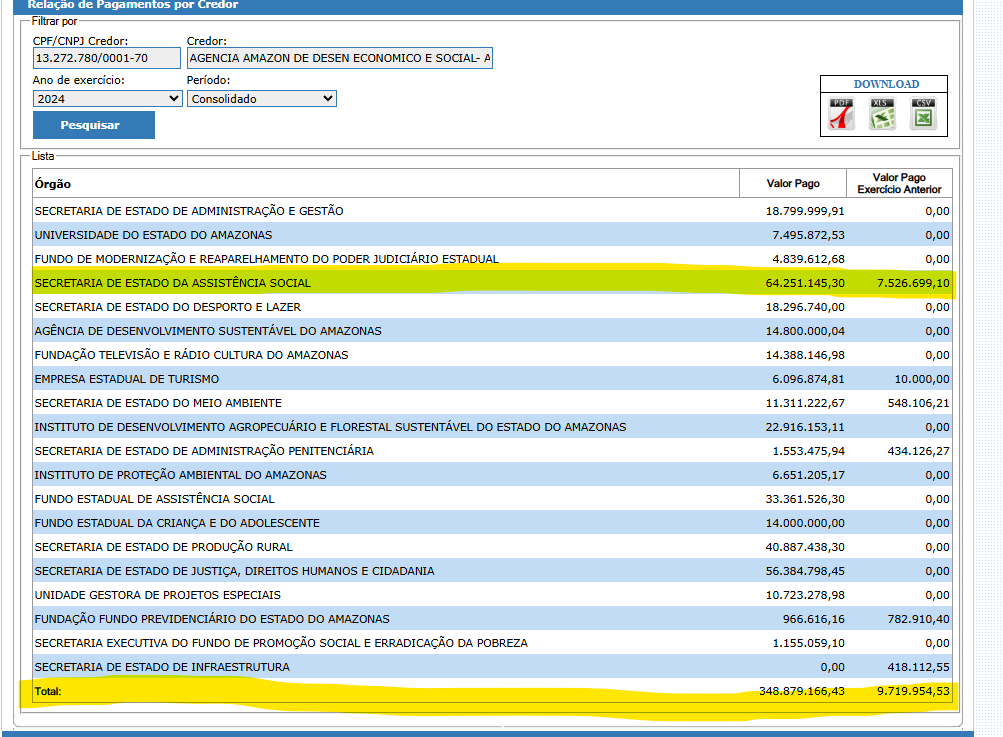Select row Secretaria de Estado de Administração Penitenciária
The width and height of the screenshot is (1003, 737).
[492, 451]
